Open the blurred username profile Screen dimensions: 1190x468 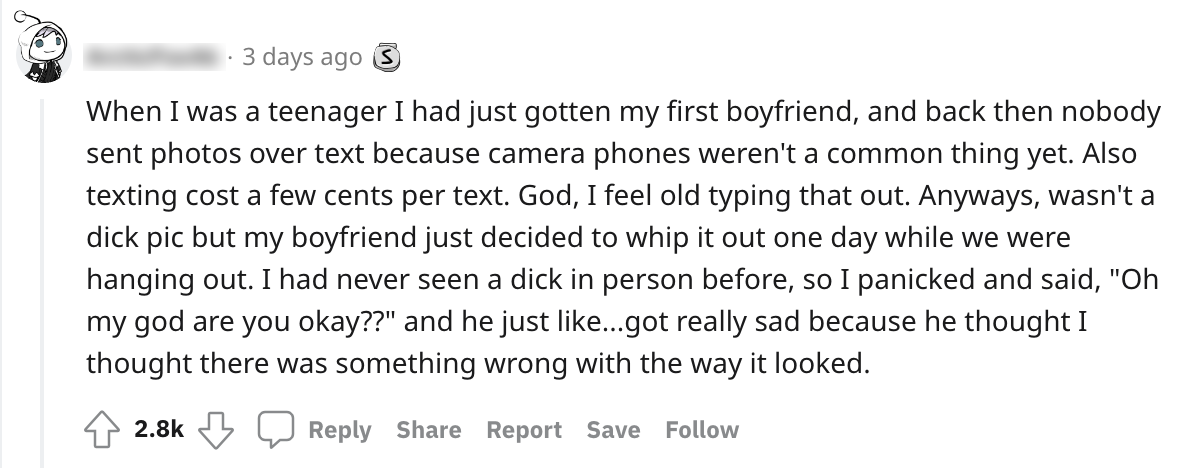click(153, 58)
